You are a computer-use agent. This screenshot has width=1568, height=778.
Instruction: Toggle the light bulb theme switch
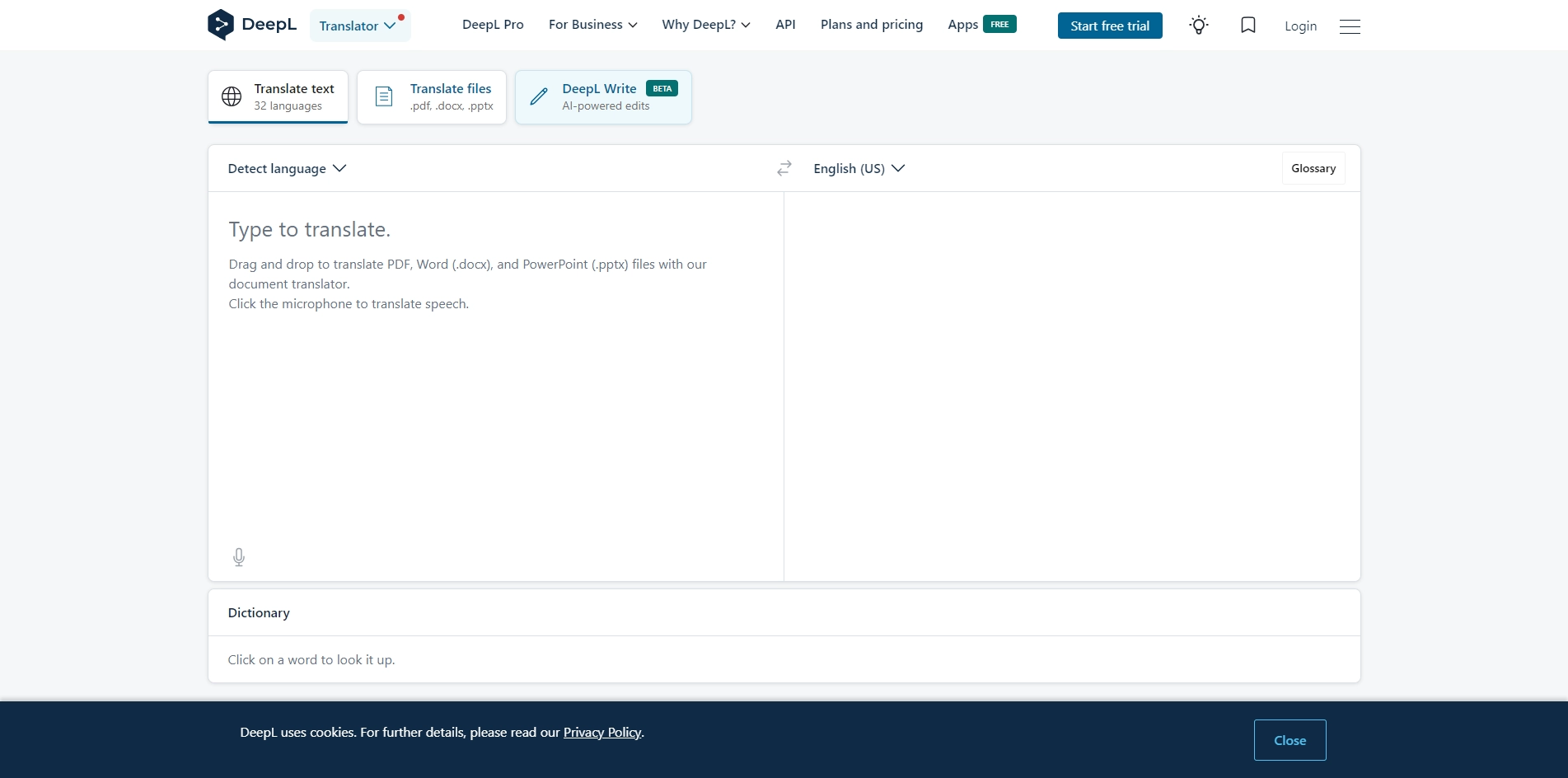1199,26
